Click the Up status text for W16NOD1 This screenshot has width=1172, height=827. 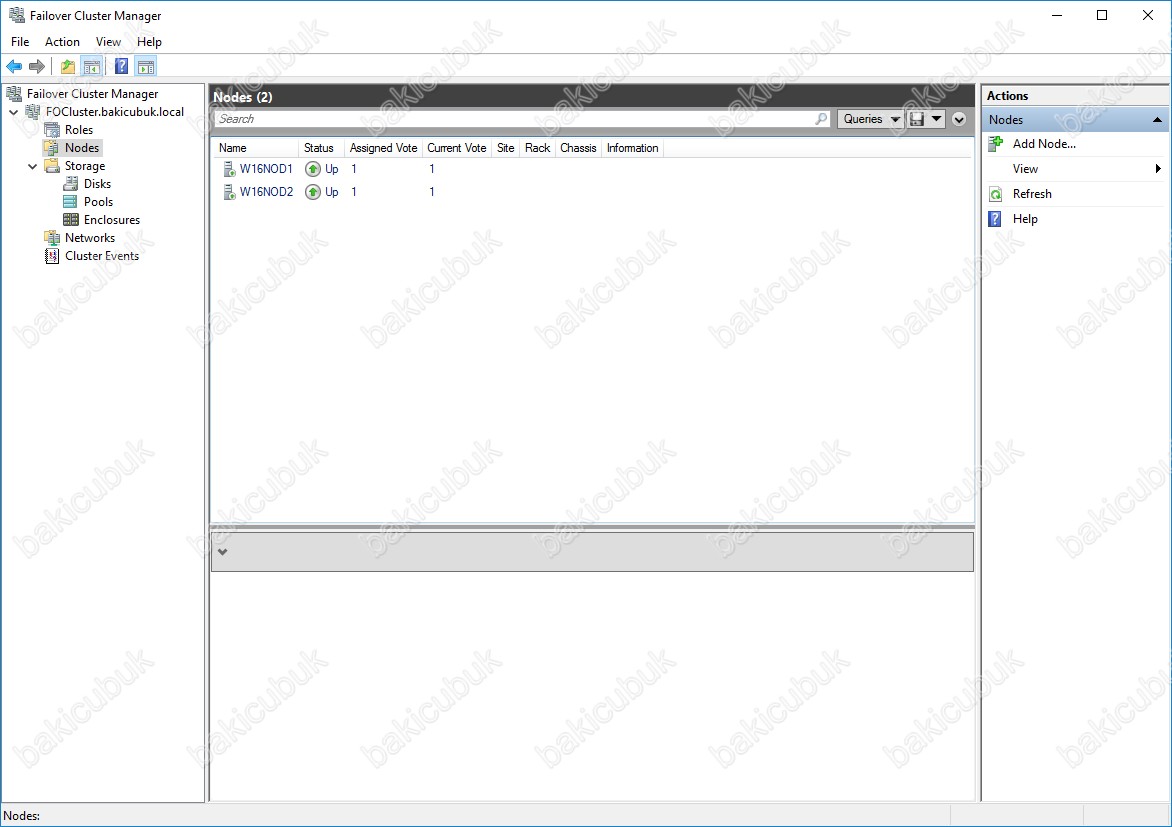tap(332, 169)
